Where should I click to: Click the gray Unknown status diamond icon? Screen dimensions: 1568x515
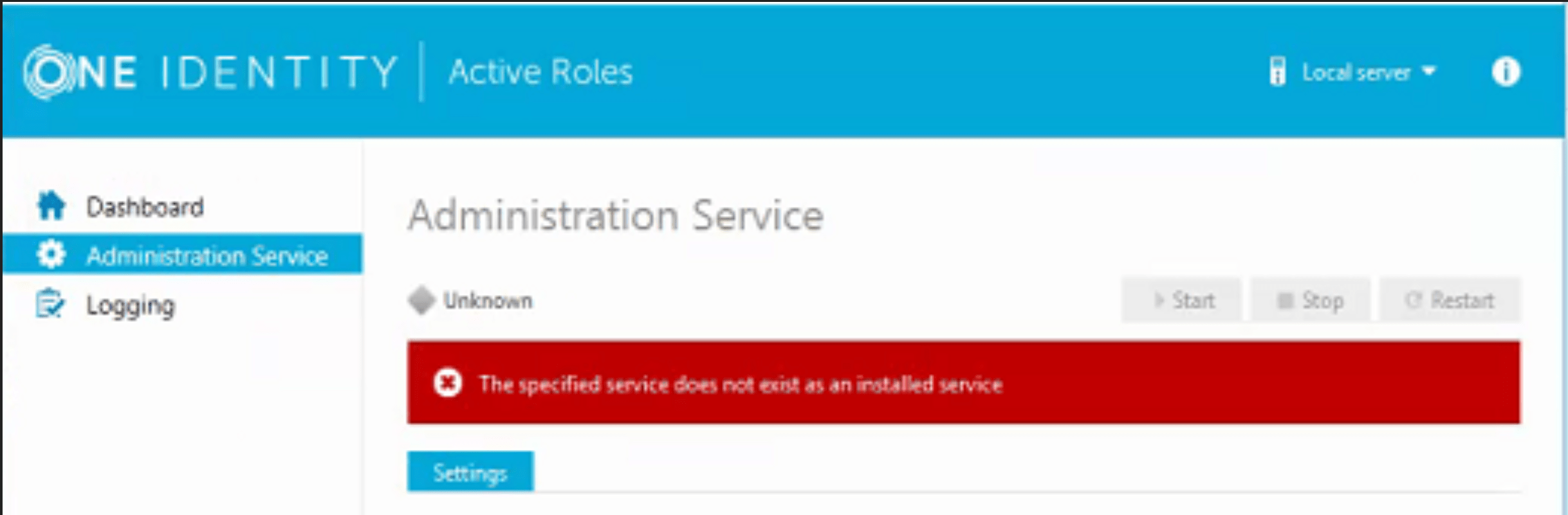click(x=421, y=300)
